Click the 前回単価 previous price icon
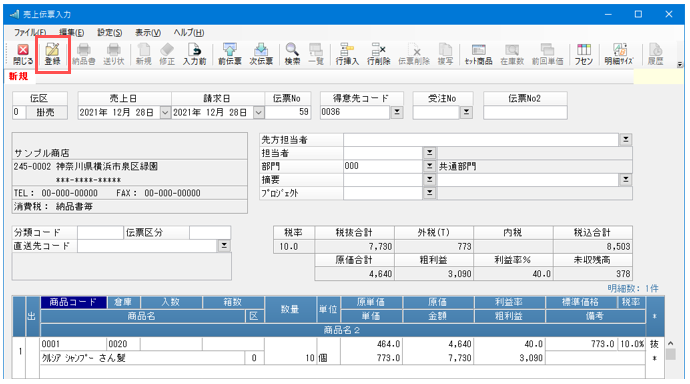The height and width of the screenshot is (384, 690). (x=547, y=55)
